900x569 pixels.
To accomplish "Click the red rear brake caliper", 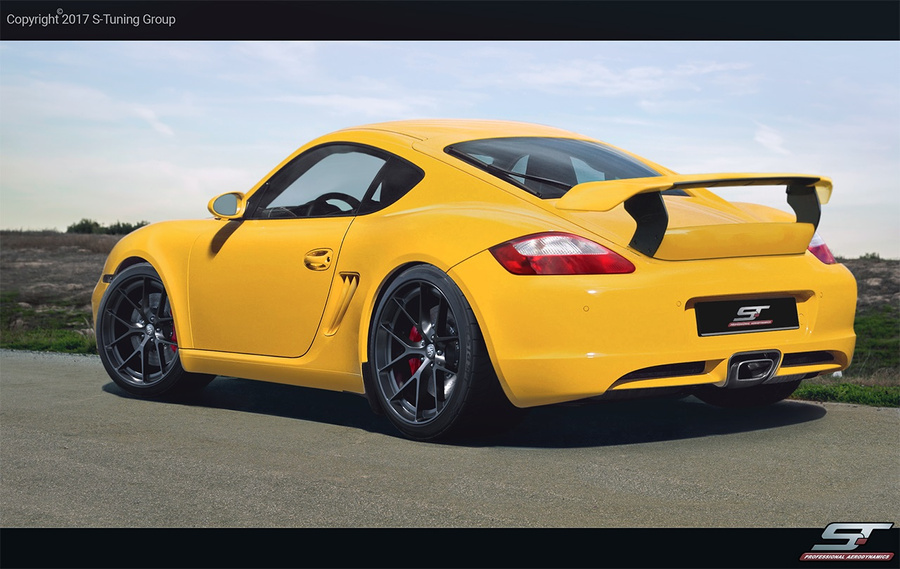I will [x=414, y=349].
